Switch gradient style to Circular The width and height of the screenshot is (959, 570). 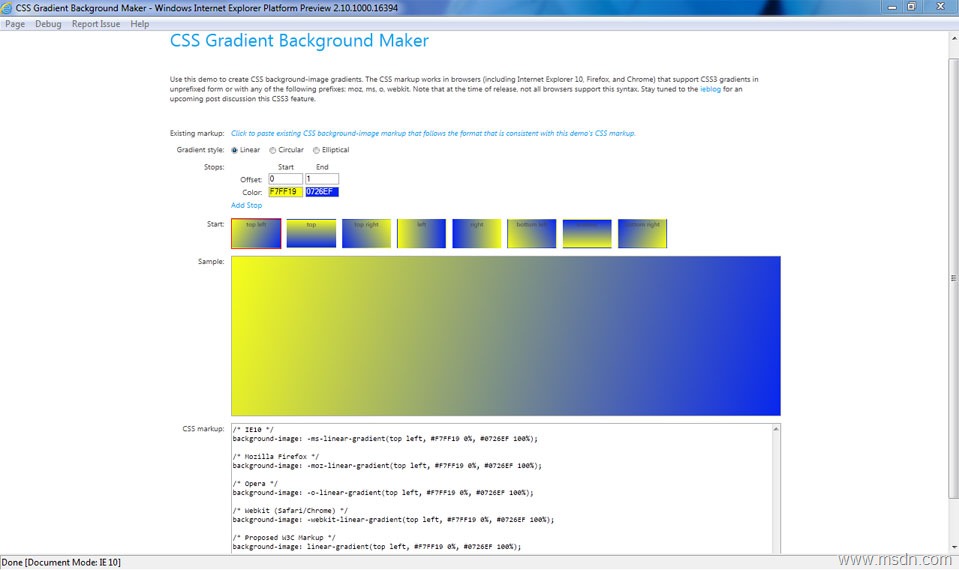click(273, 150)
